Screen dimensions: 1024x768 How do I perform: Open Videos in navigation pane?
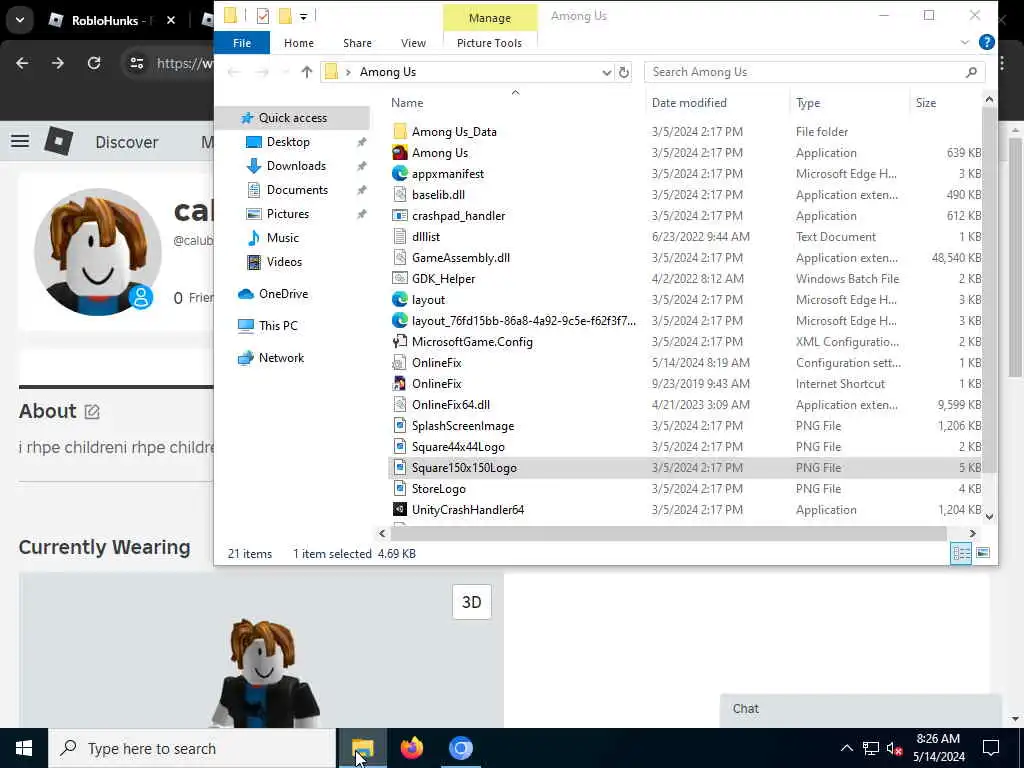tap(284, 262)
